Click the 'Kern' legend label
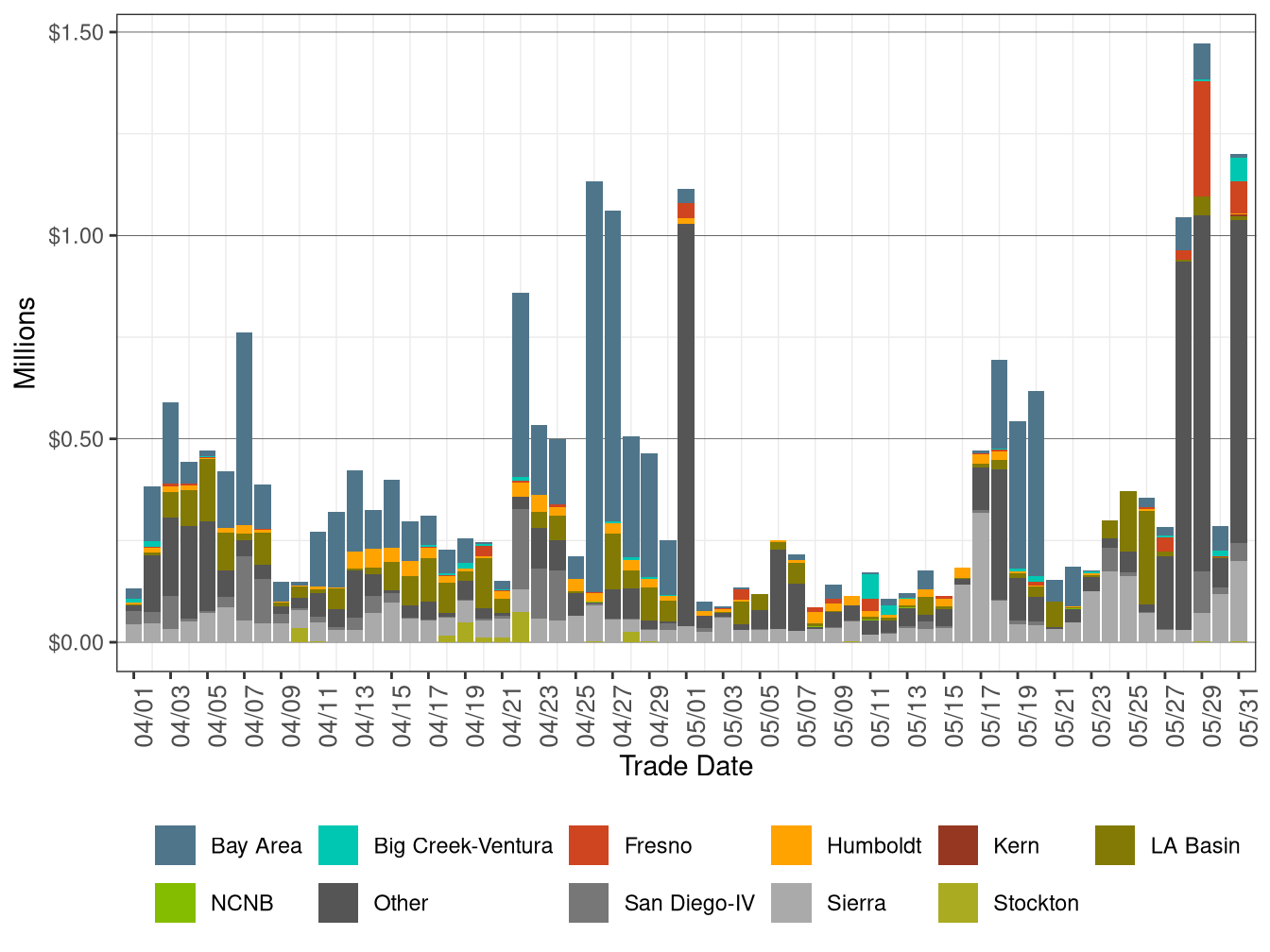The height and width of the screenshot is (952, 1270). 1016,846
